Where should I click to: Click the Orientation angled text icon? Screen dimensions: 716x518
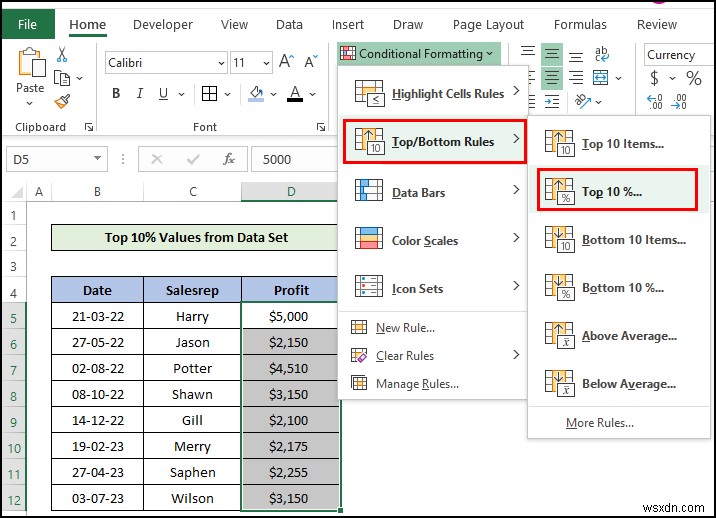[x=583, y=101]
